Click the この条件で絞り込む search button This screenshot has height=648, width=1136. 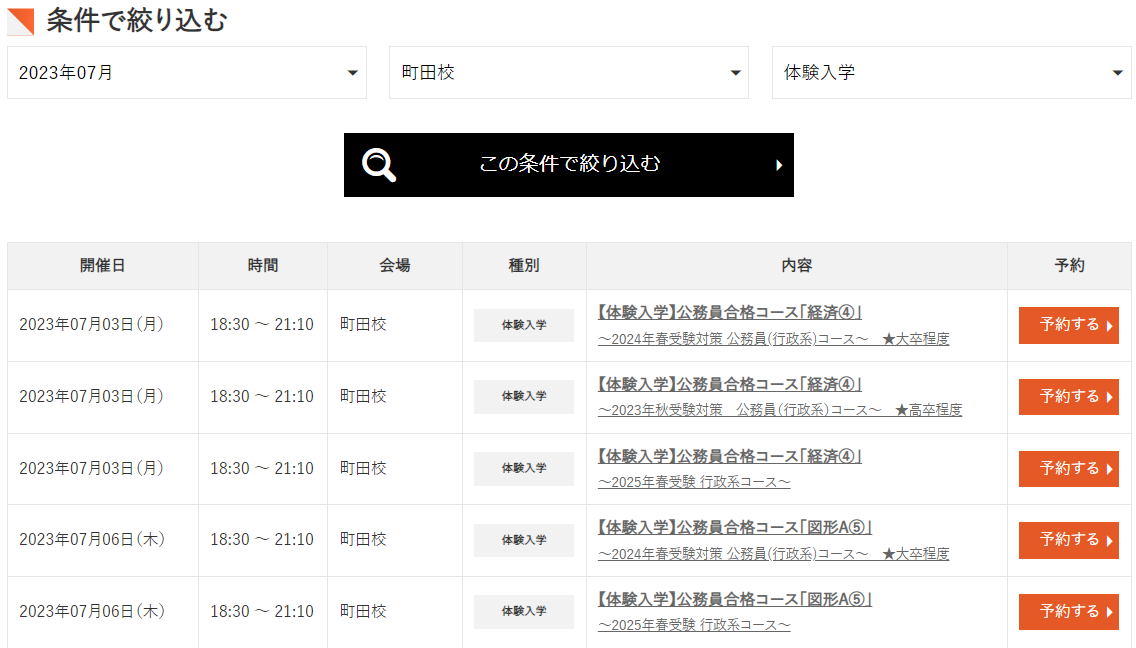tap(569, 165)
